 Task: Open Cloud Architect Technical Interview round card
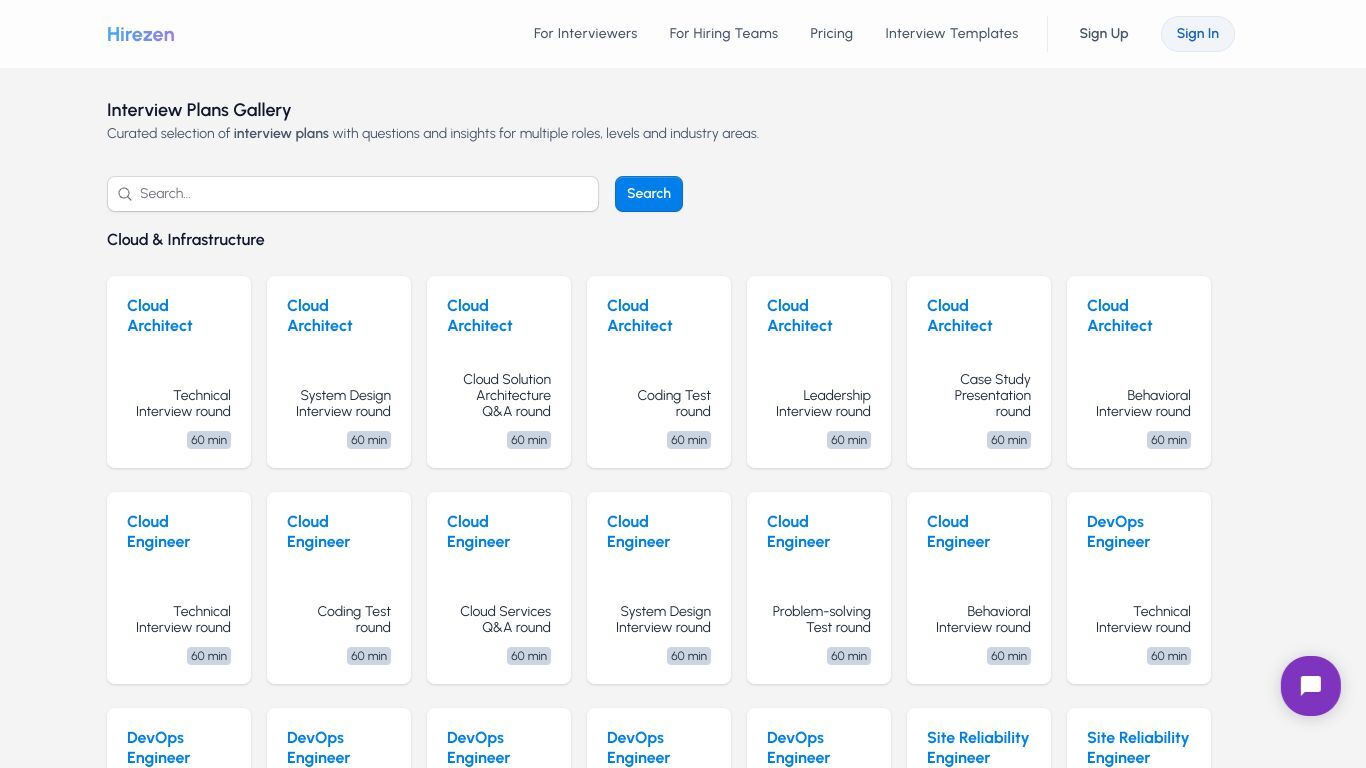tap(179, 372)
